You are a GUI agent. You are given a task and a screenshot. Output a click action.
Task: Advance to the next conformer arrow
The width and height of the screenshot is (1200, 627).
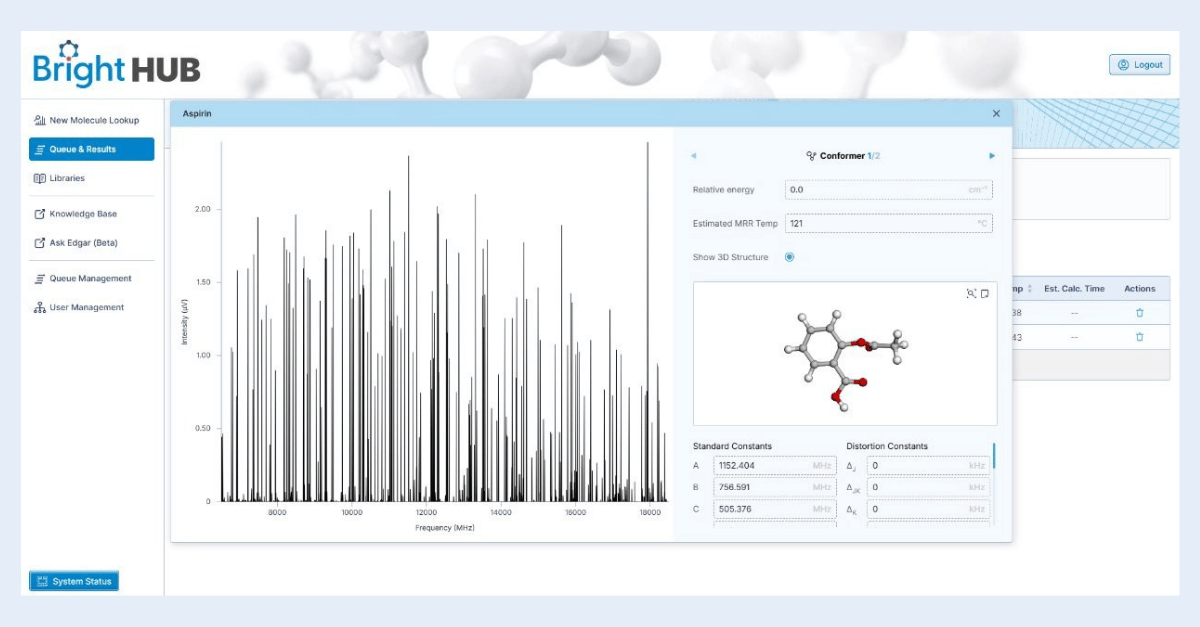992,156
